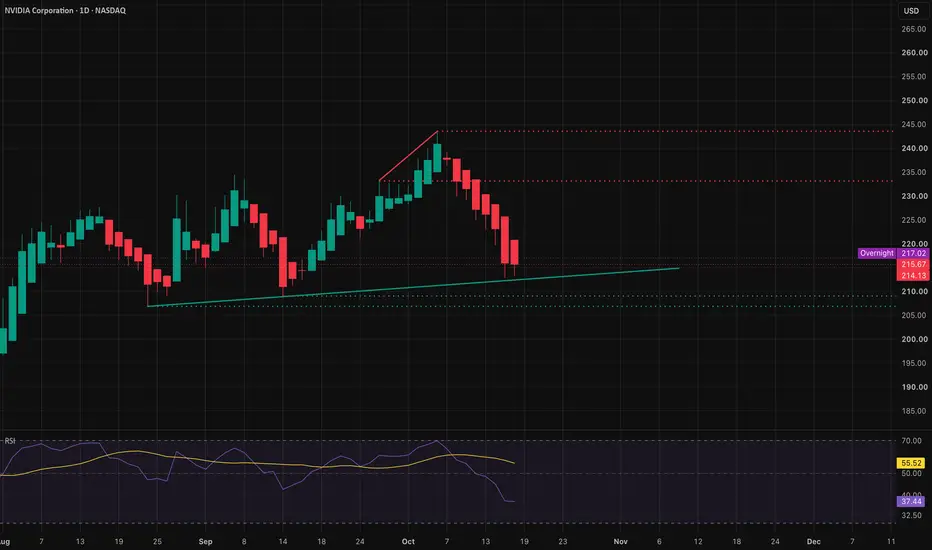Click the 70.00 RSI scale label
The width and height of the screenshot is (932, 550).
pyautogui.click(x=911, y=441)
